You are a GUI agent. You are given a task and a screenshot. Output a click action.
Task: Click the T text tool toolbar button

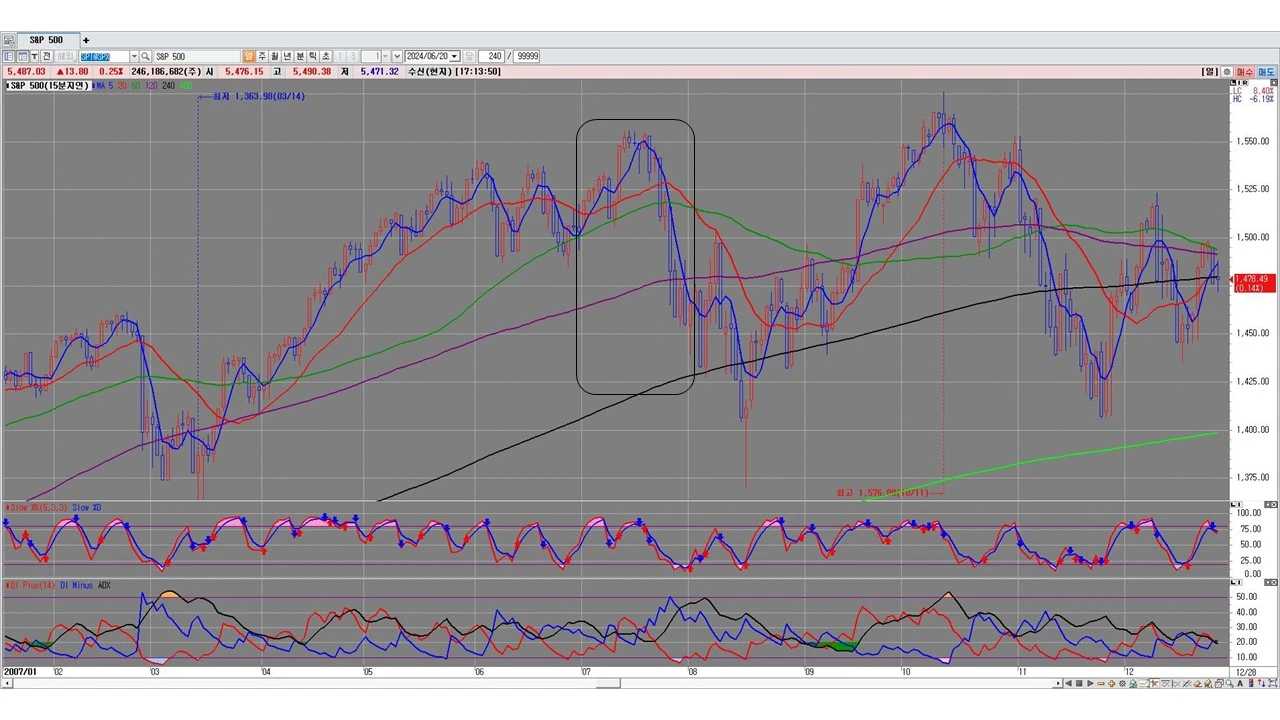(x=36, y=57)
